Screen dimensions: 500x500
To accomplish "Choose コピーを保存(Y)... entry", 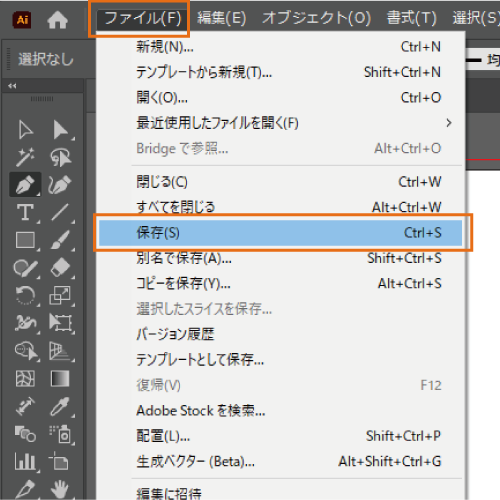I will [x=280, y=284].
